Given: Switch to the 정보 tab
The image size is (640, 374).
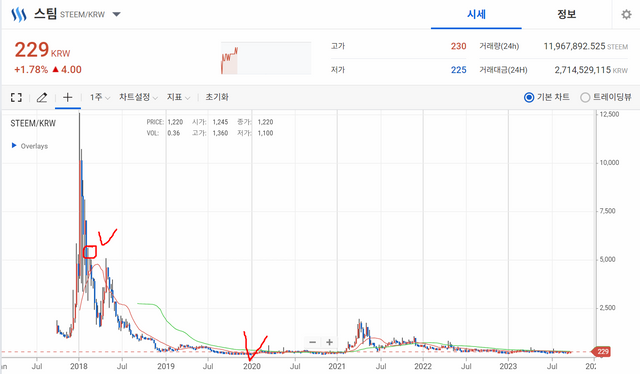Looking at the screenshot, I should (567, 15).
